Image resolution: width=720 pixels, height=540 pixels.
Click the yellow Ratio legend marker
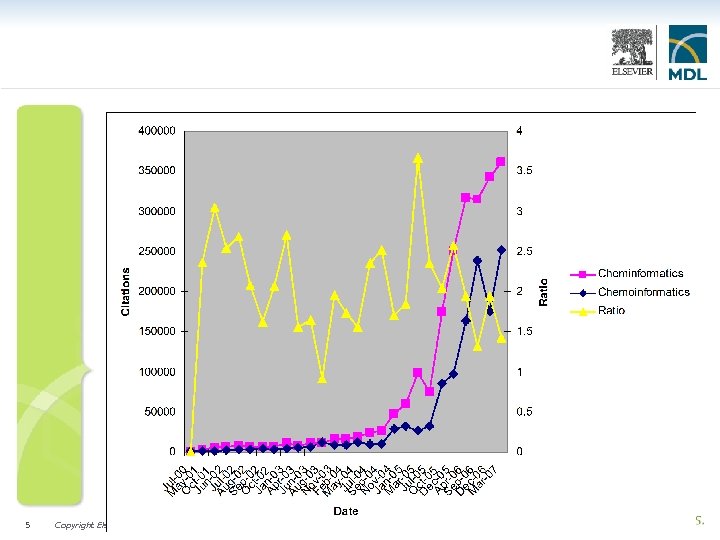pyautogui.click(x=582, y=311)
